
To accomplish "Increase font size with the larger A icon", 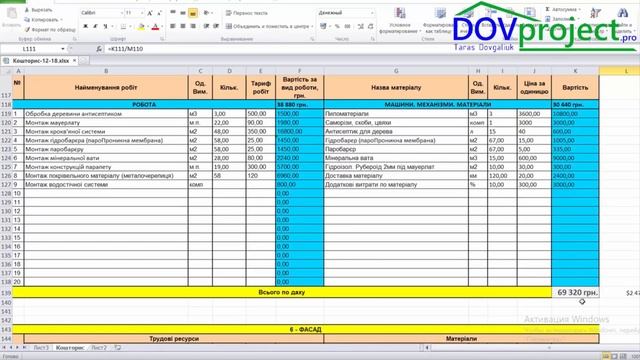I will tap(150, 13).
